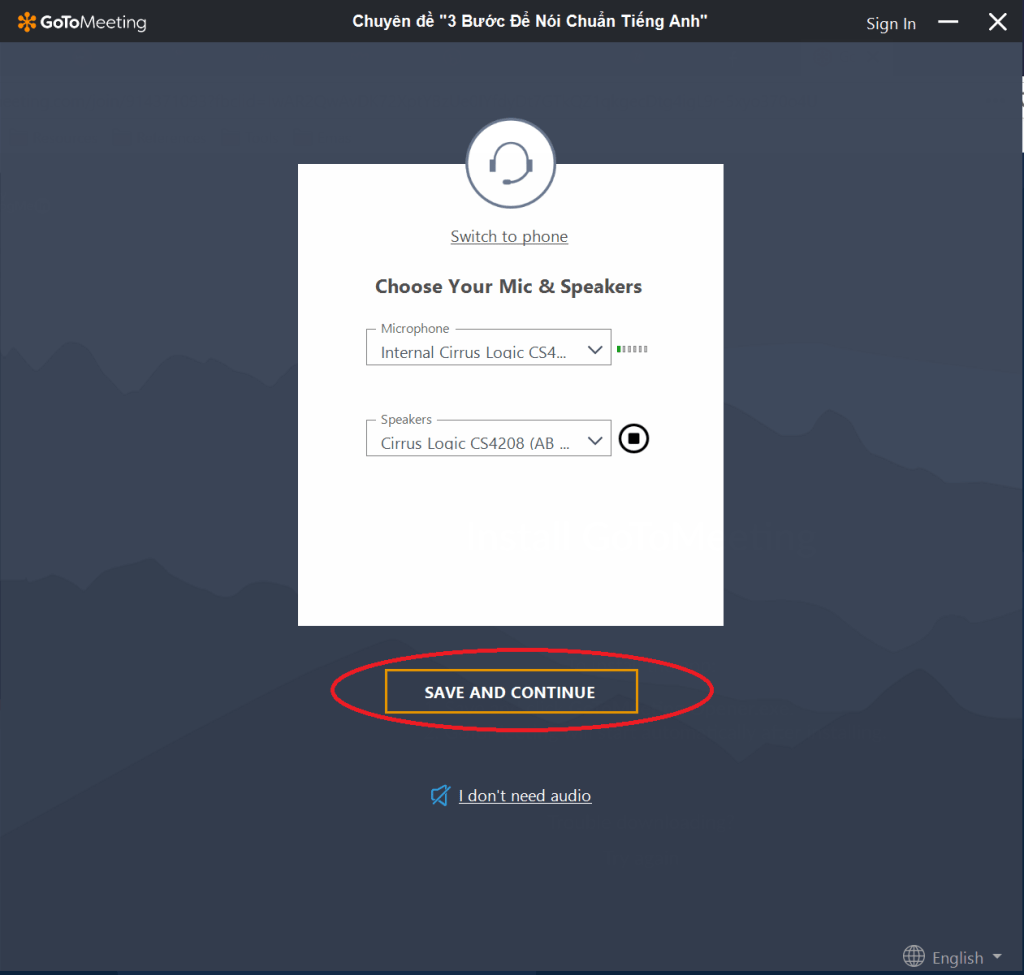Click the meeting title in the header
This screenshot has width=1024, height=975.
click(530, 22)
